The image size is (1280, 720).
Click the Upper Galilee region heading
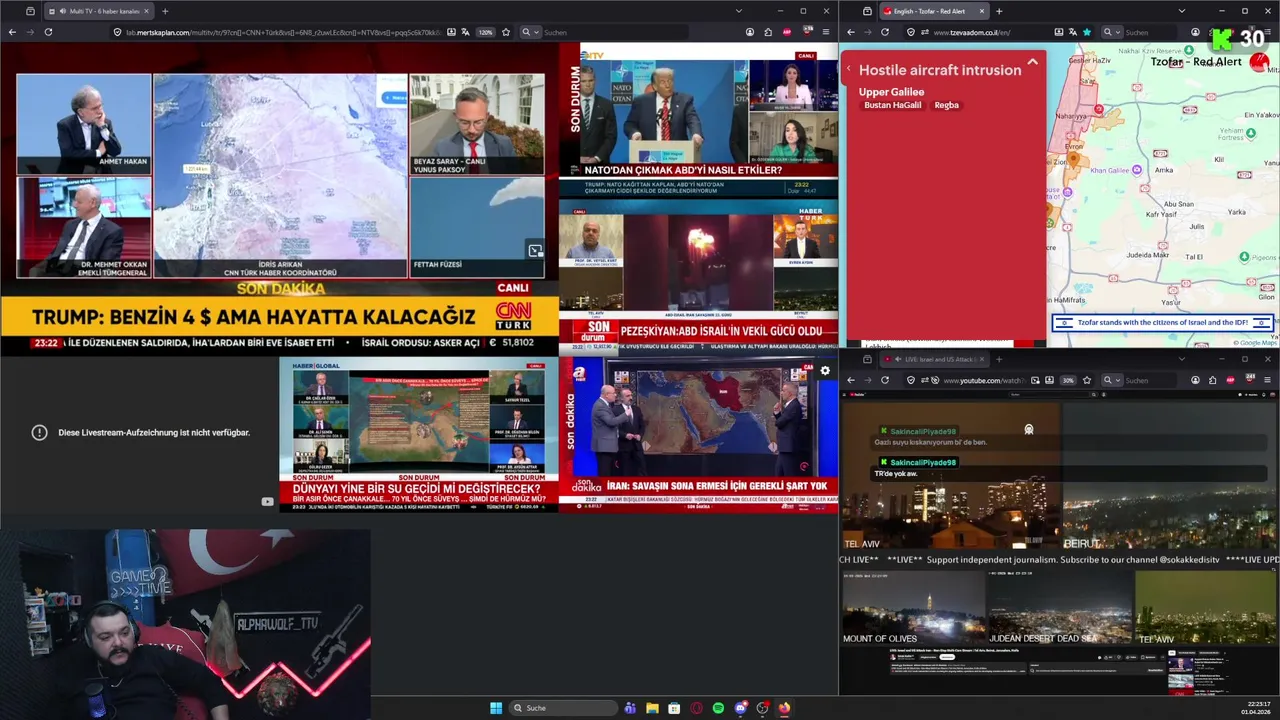[x=891, y=92]
